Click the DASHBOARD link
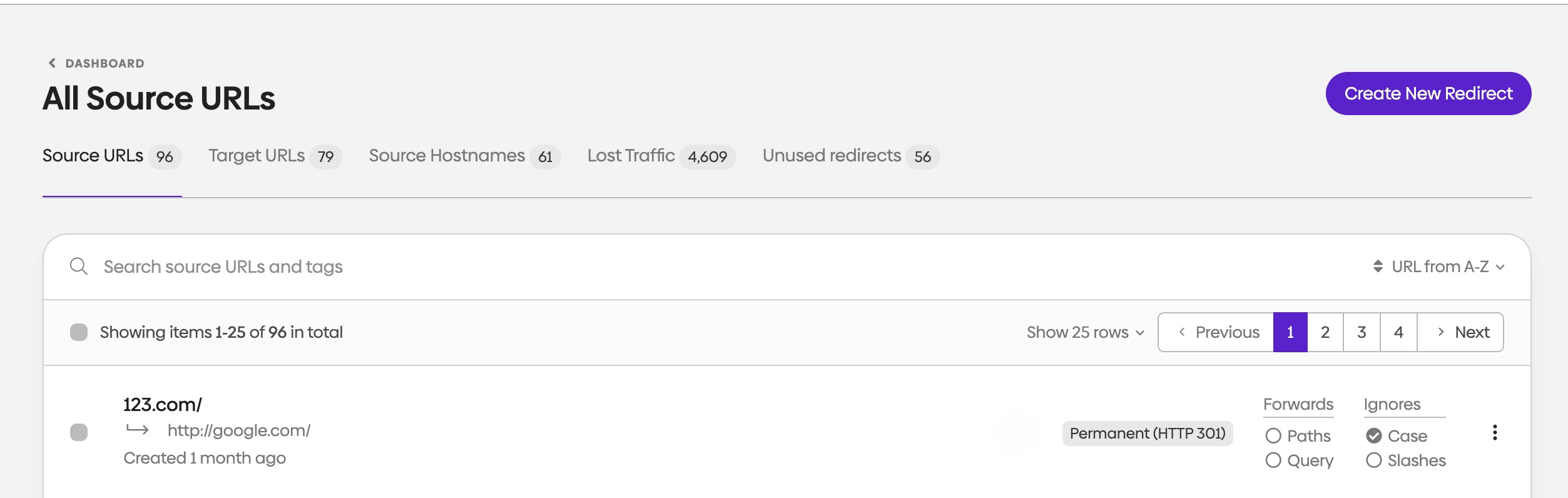 [103, 63]
